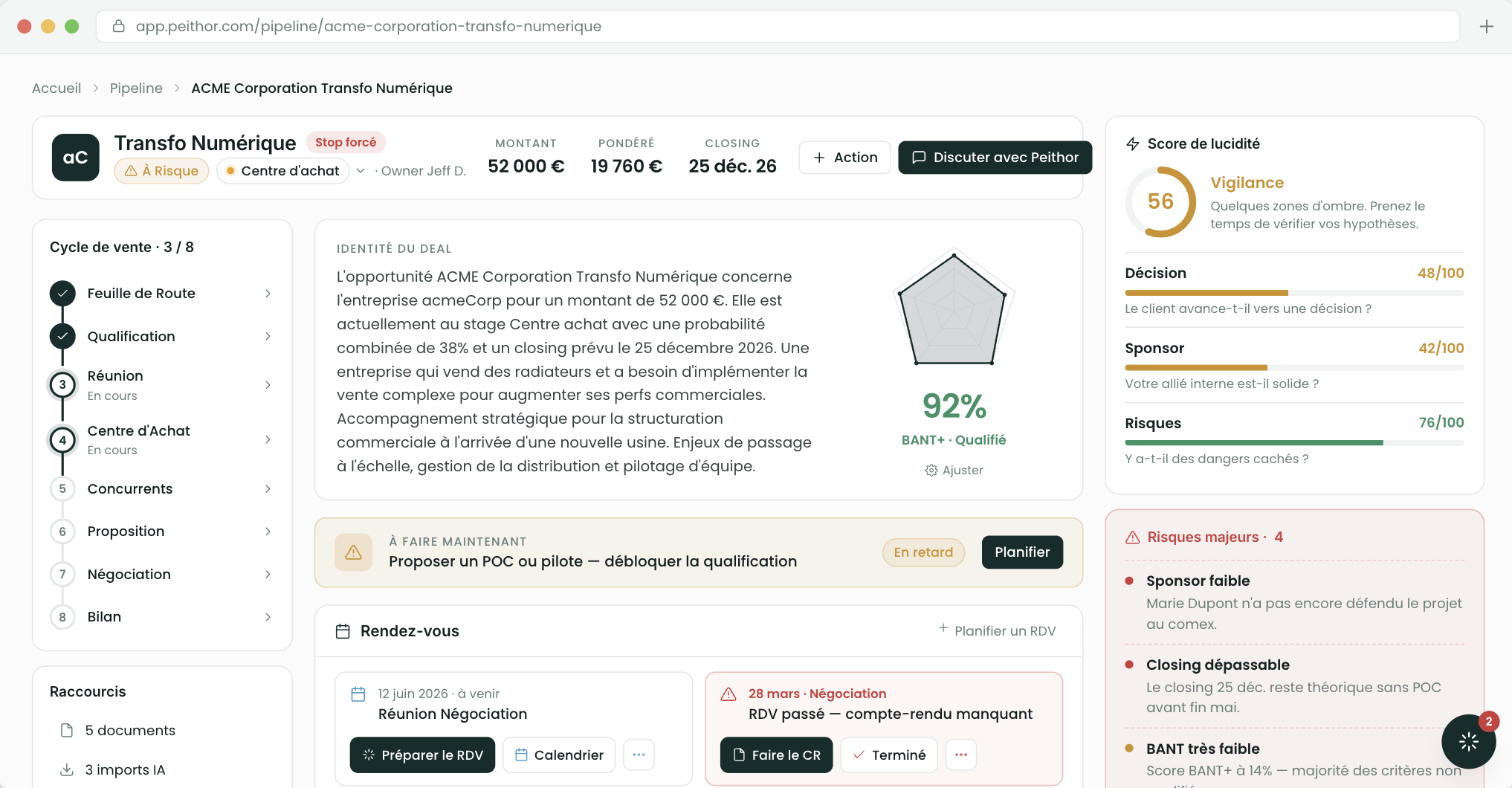Click the En retard status pill
Image resolution: width=1512 pixels, height=788 pixels.
pos(923,552)
